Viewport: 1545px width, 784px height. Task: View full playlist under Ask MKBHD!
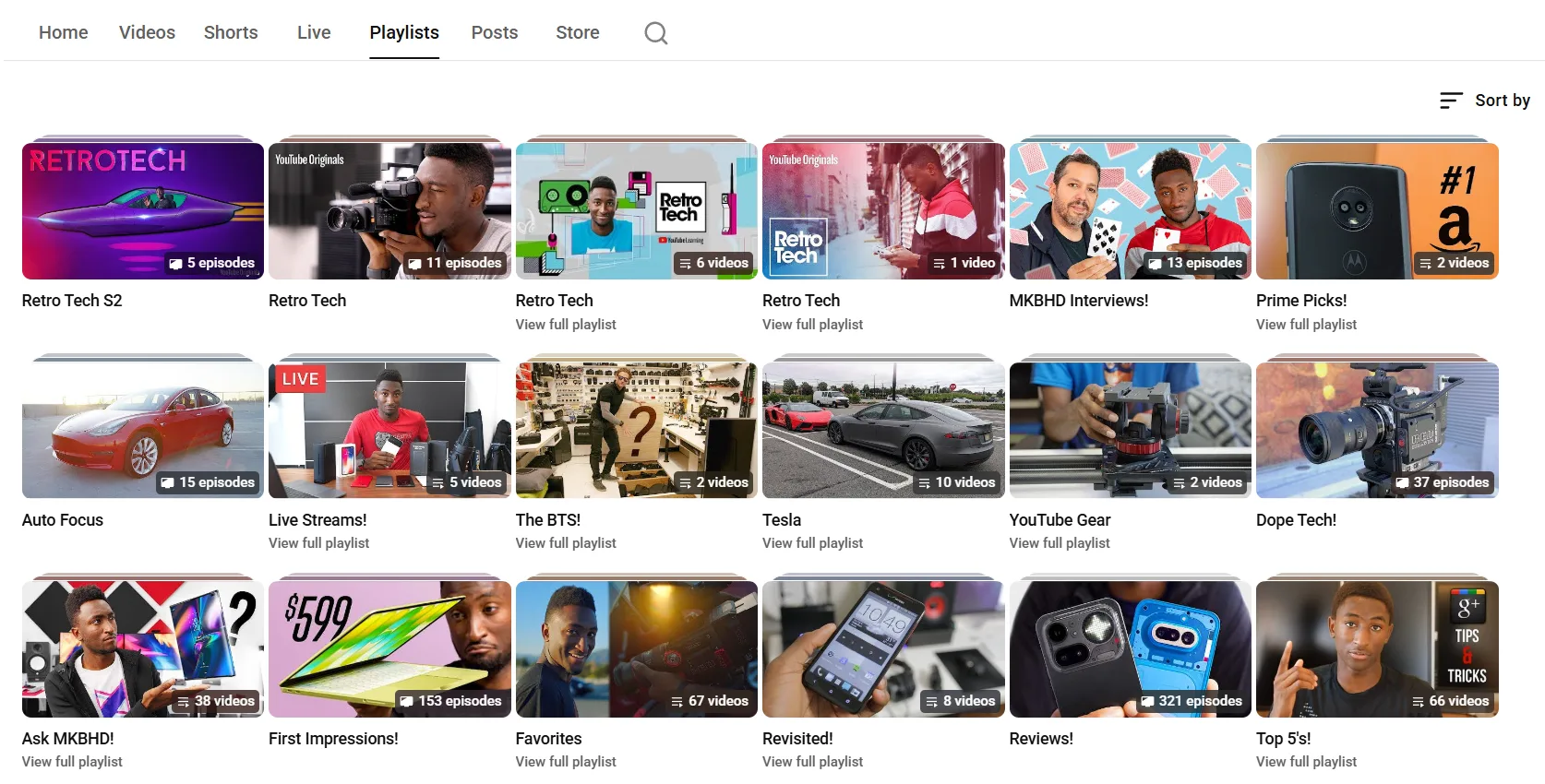tap(72, 762)
